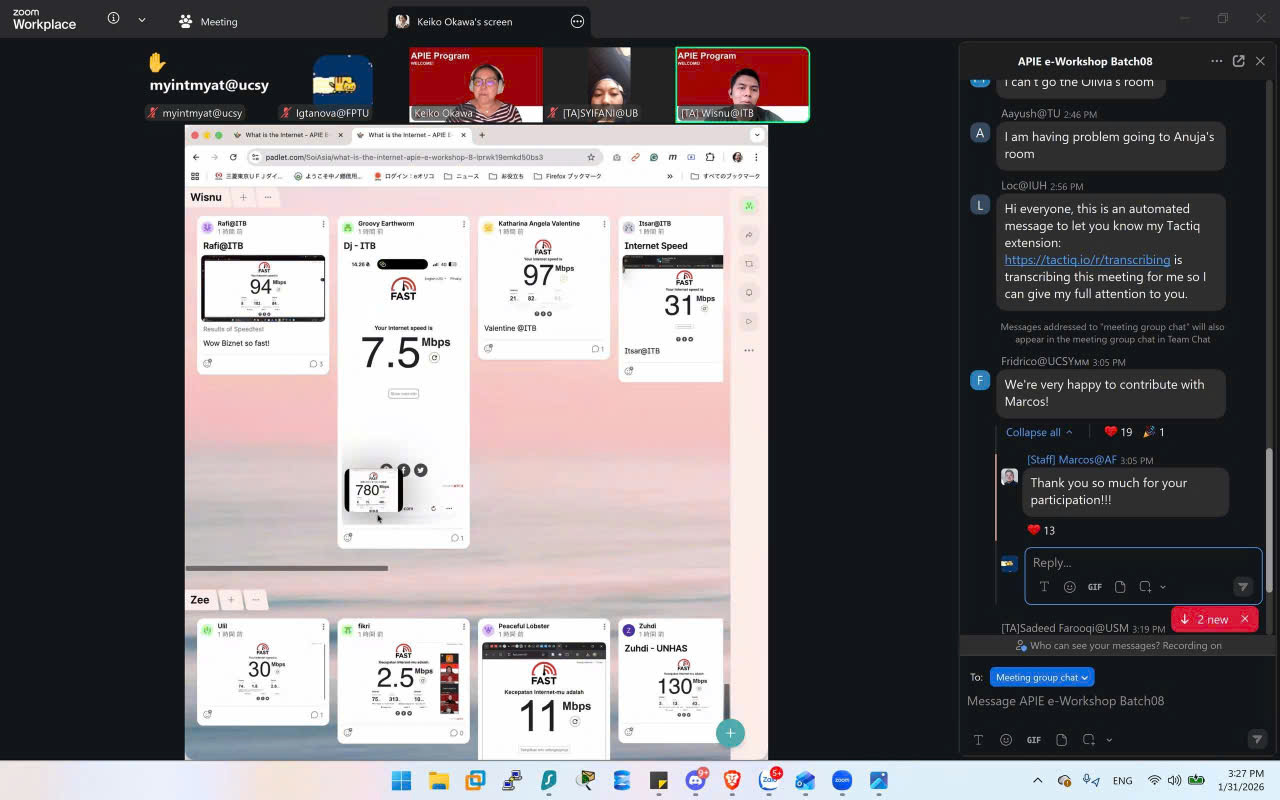Attach a file in main message toolbar
Image resolution: width=1280 pixels, height=800 pixels.
click(1062, 740)
